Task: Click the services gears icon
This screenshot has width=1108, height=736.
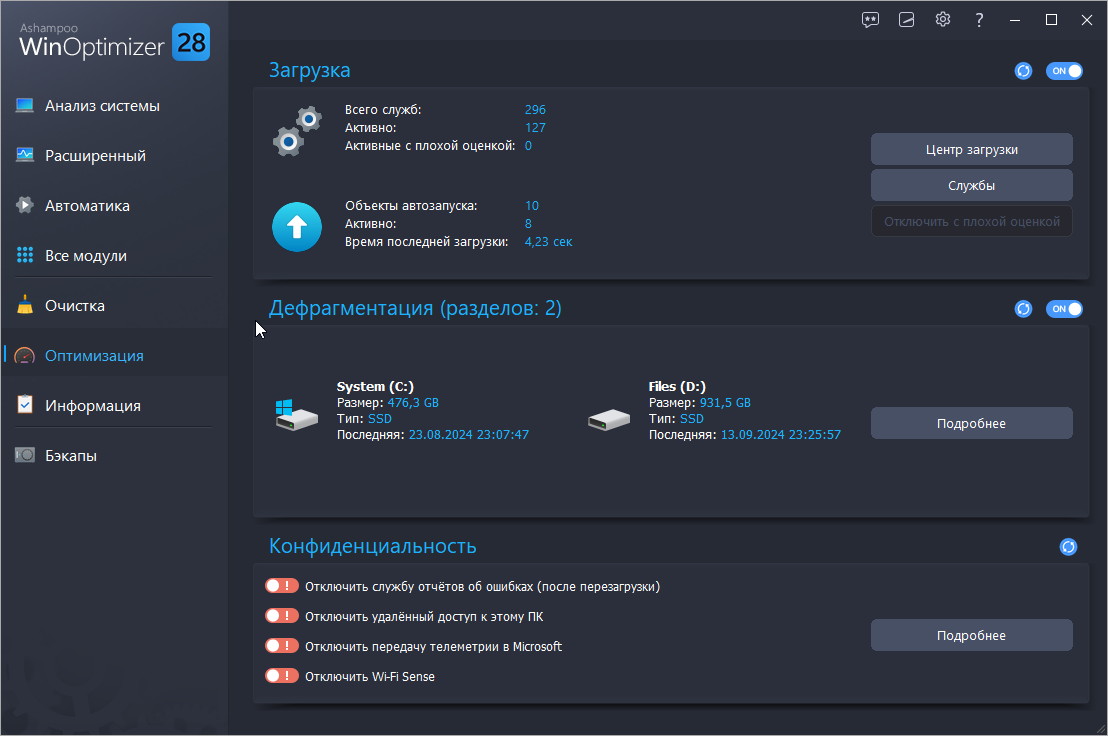Action: coord(297,131)
